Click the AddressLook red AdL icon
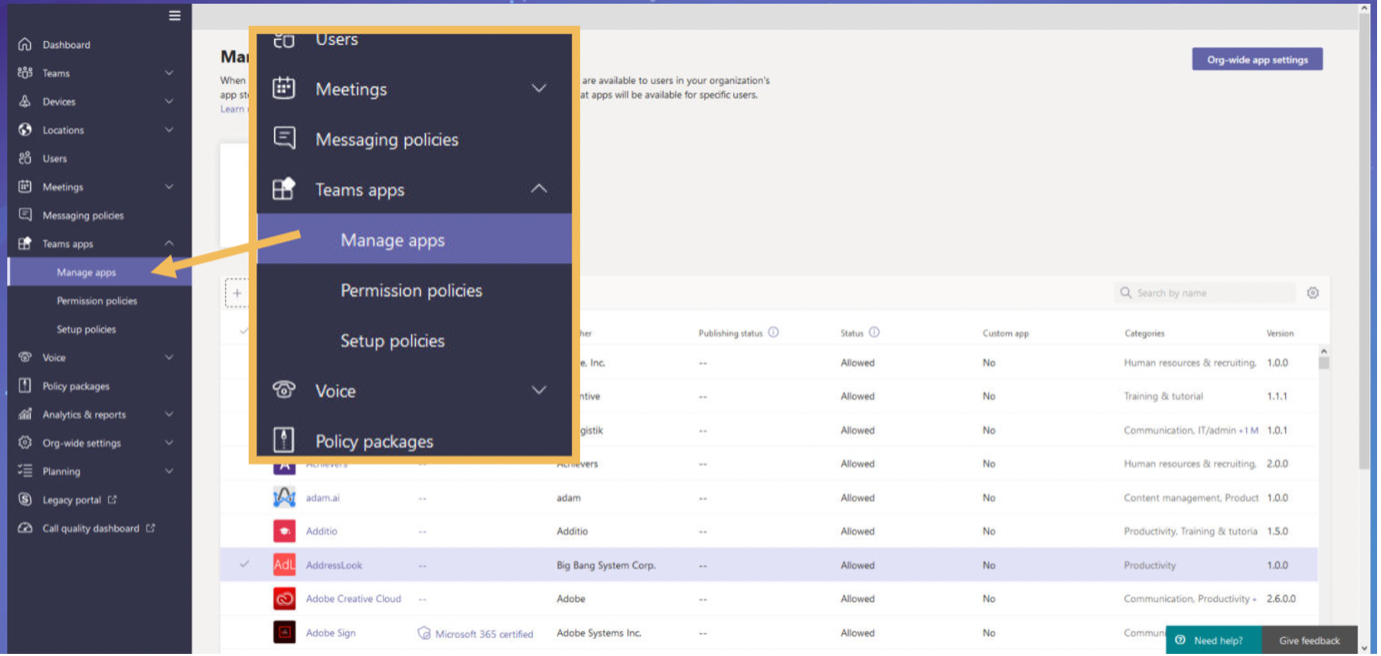Viewport: 1381px width, 656px height. tap(284, 566)
